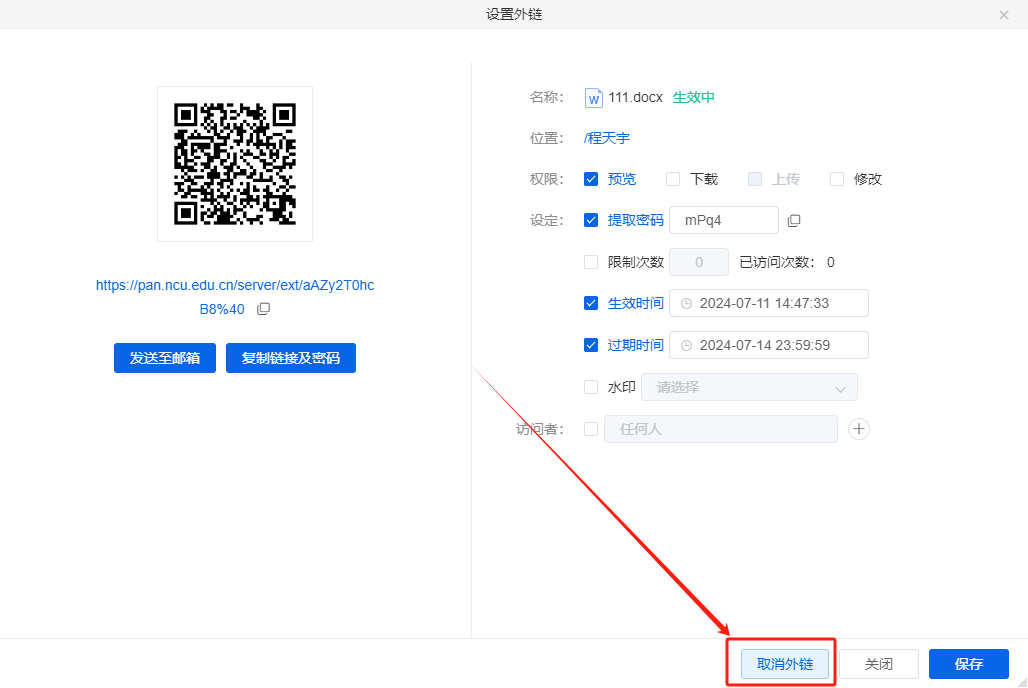
Task: Click the Word document icon next to 111.docx
Action: 593,98
